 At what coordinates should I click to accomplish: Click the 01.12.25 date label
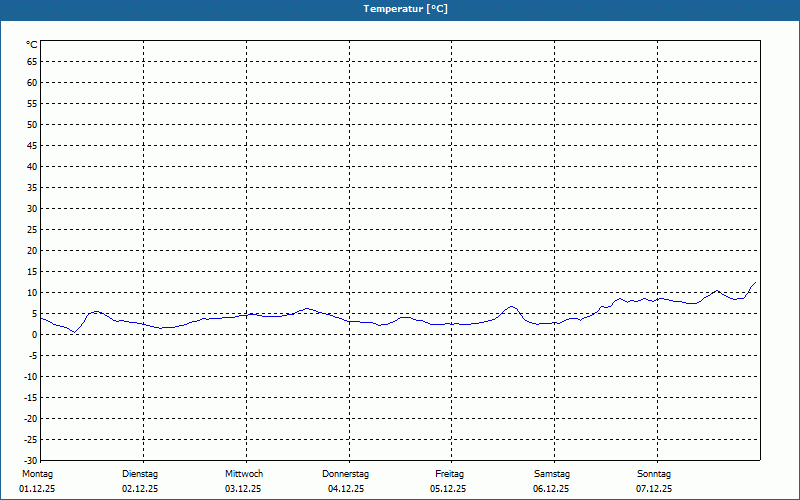37,489
